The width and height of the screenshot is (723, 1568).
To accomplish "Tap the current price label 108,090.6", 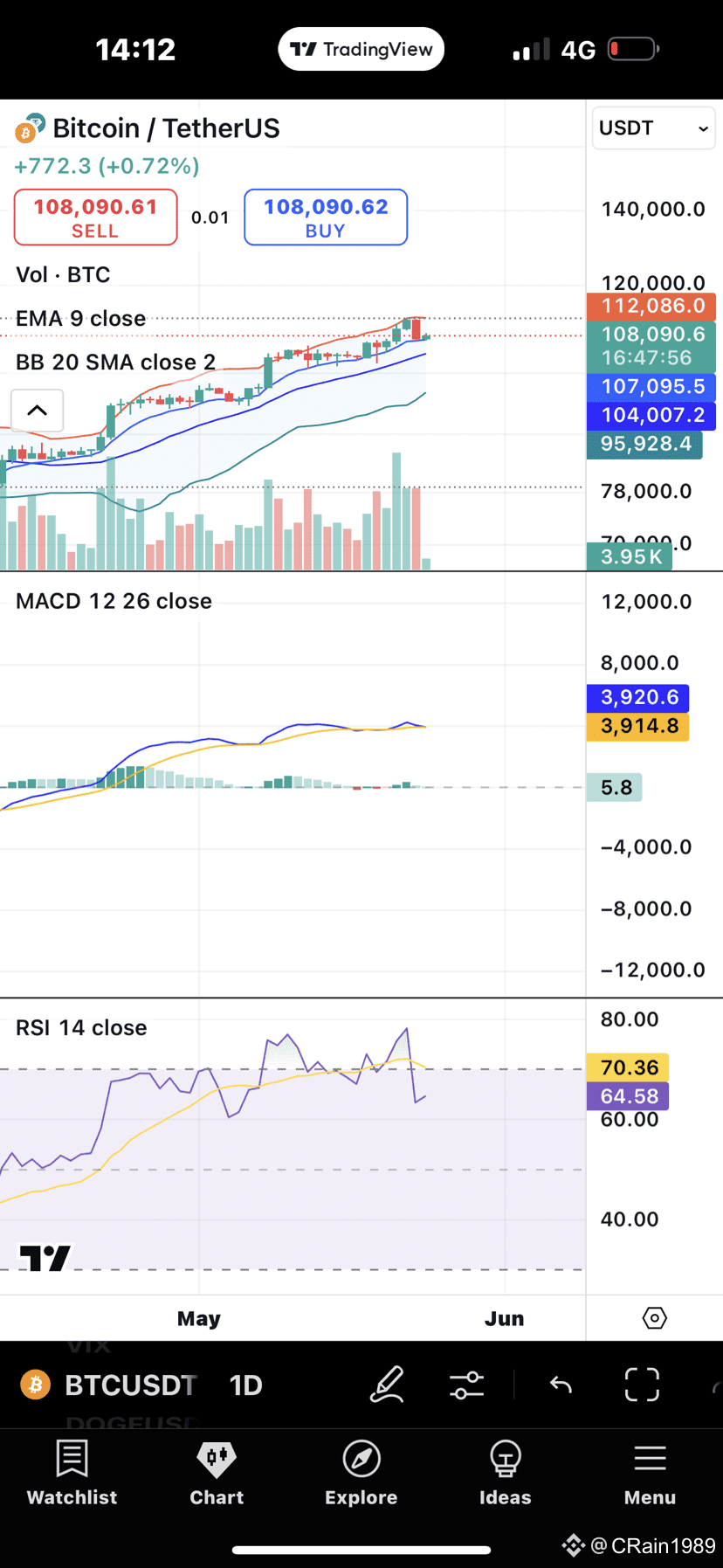I will 651,346.
